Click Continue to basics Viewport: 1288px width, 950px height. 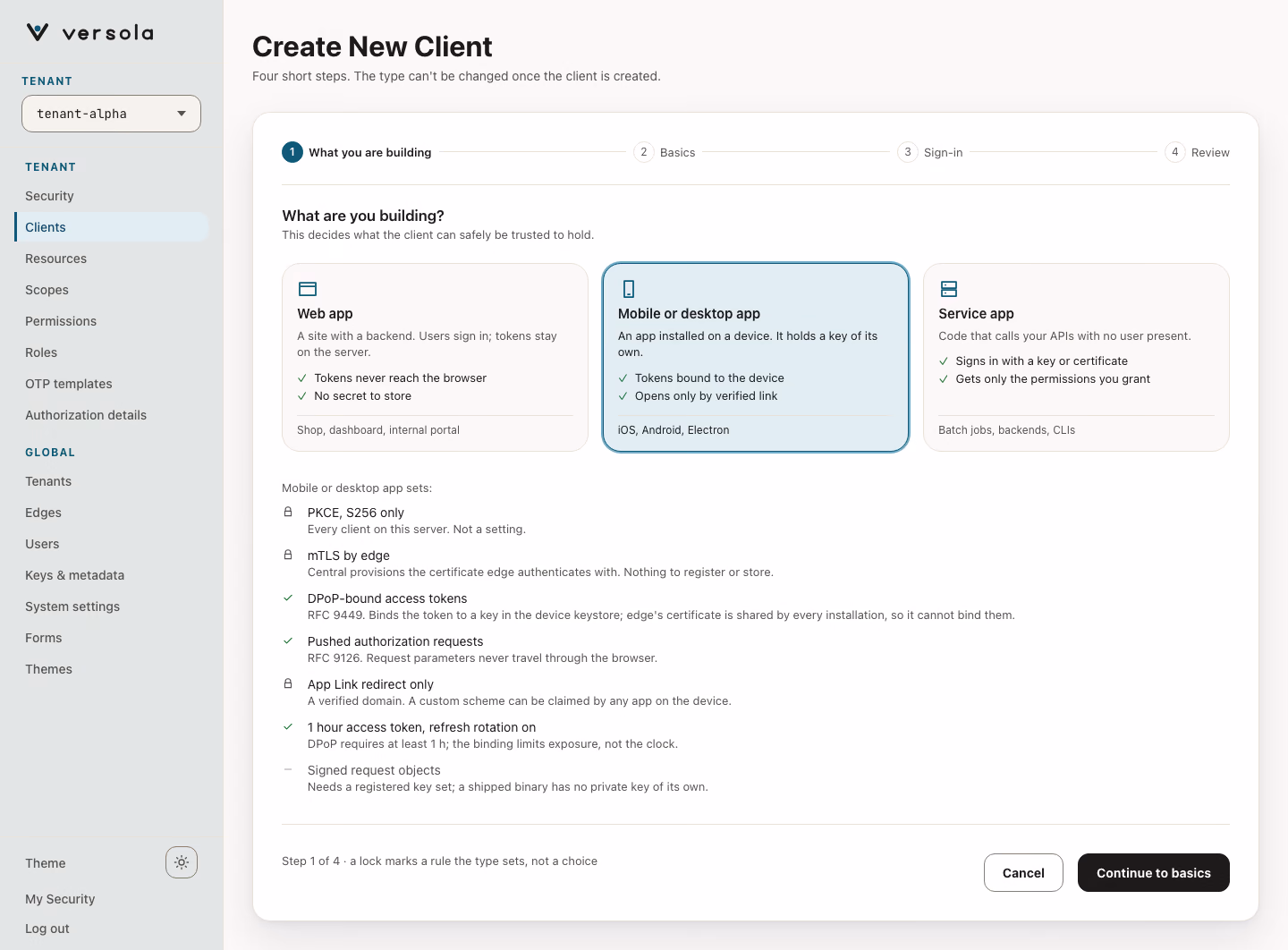tap(1154, 873)
